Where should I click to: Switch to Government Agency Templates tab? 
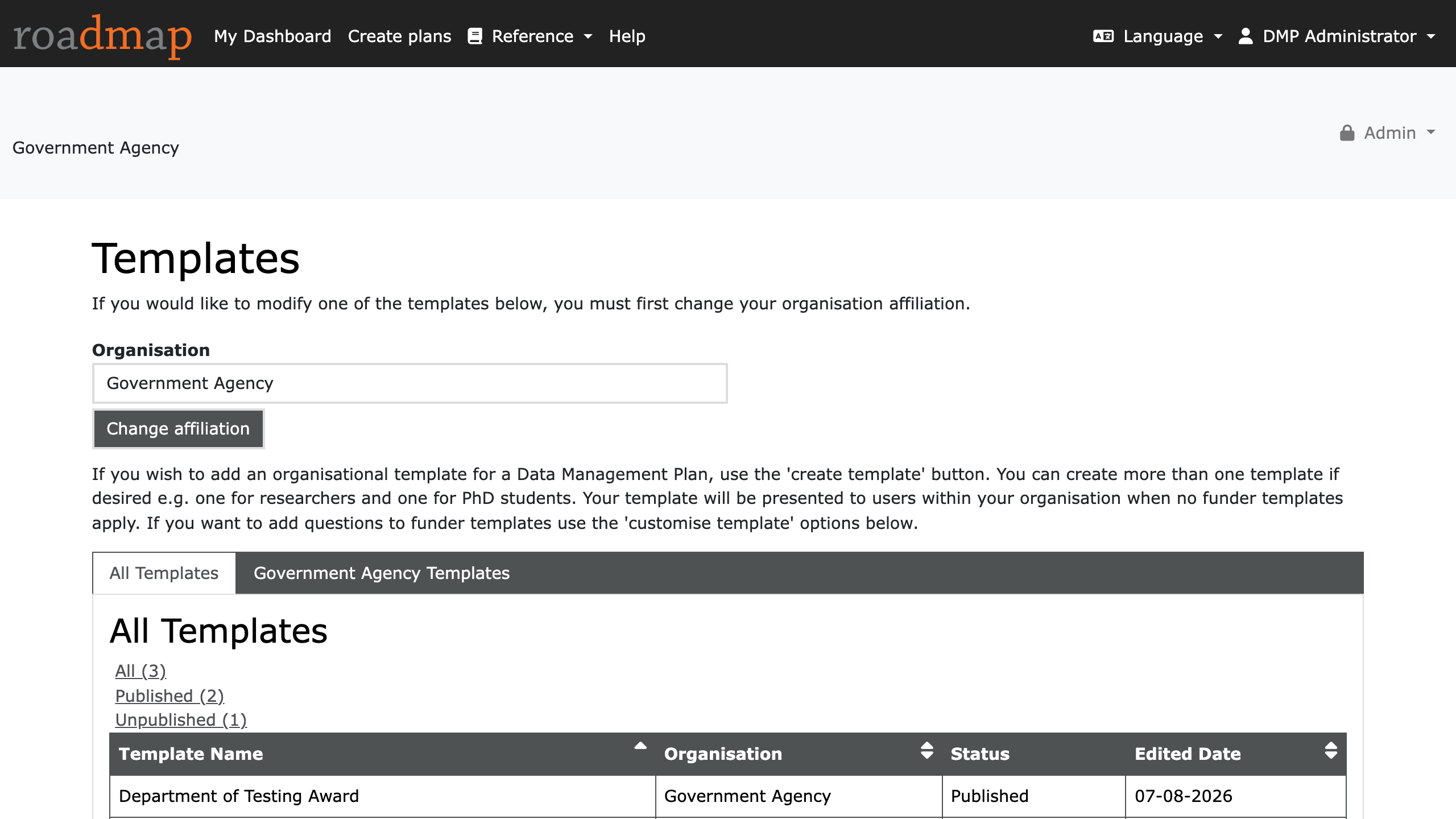coord(382,573)
